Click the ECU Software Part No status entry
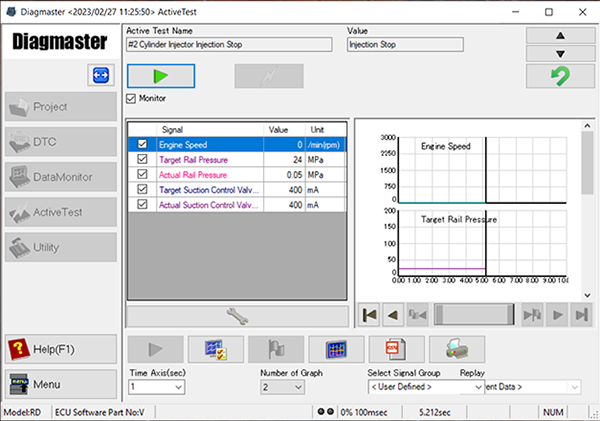The width and height of the screenshot is (600, 421). pos(100,412)
